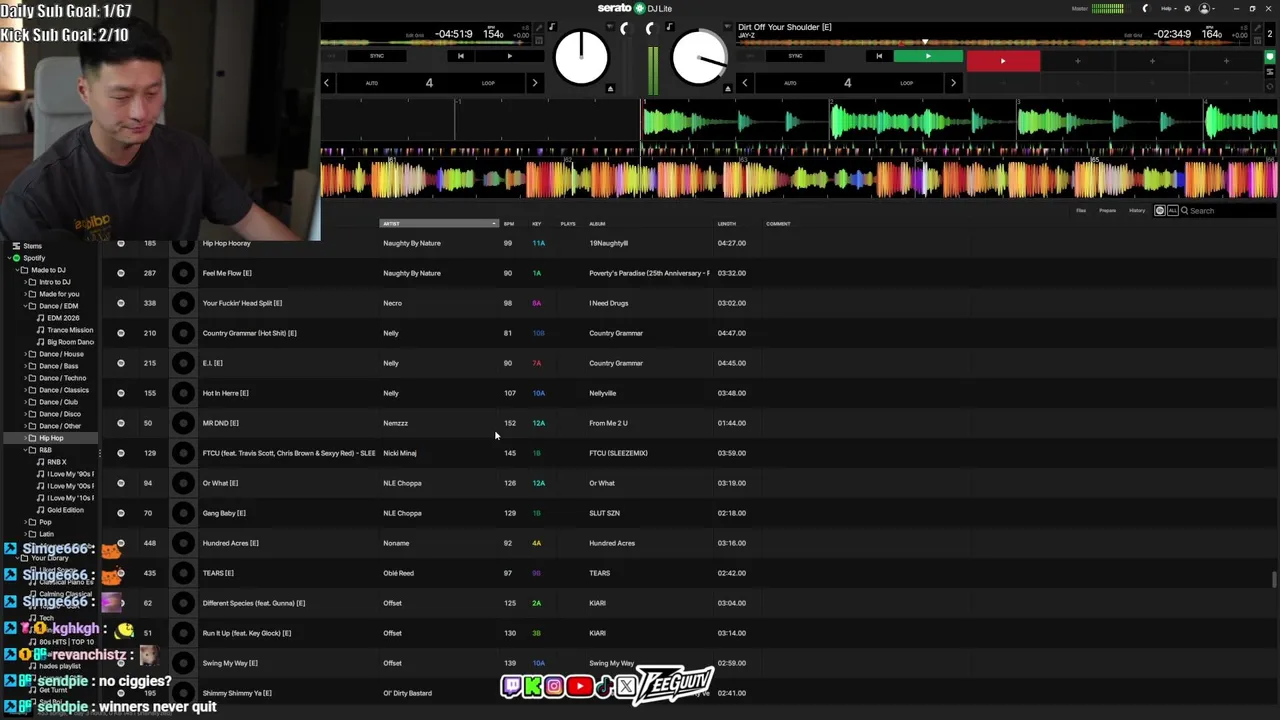Screen dimensions: 1280x720
Task: Sort by the KEY column header
Action: [537, 224]
